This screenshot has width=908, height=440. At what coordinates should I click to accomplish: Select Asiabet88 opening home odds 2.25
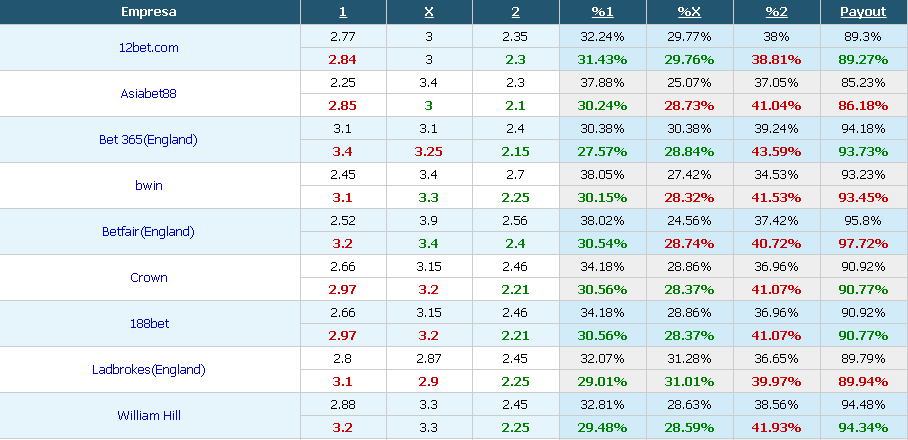tap(343, 83)
